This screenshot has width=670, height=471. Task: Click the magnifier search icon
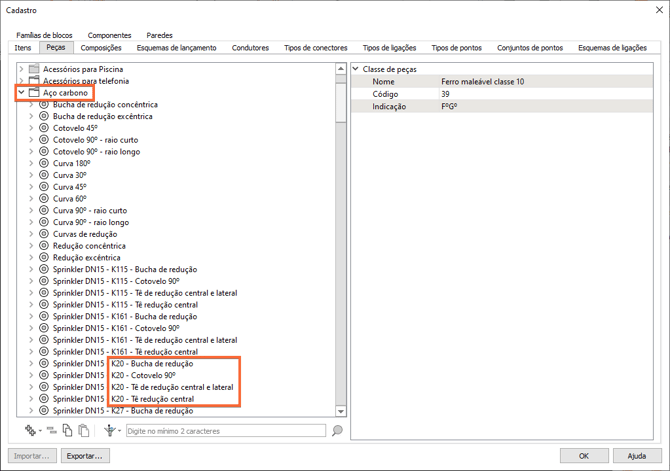[337, 431]
